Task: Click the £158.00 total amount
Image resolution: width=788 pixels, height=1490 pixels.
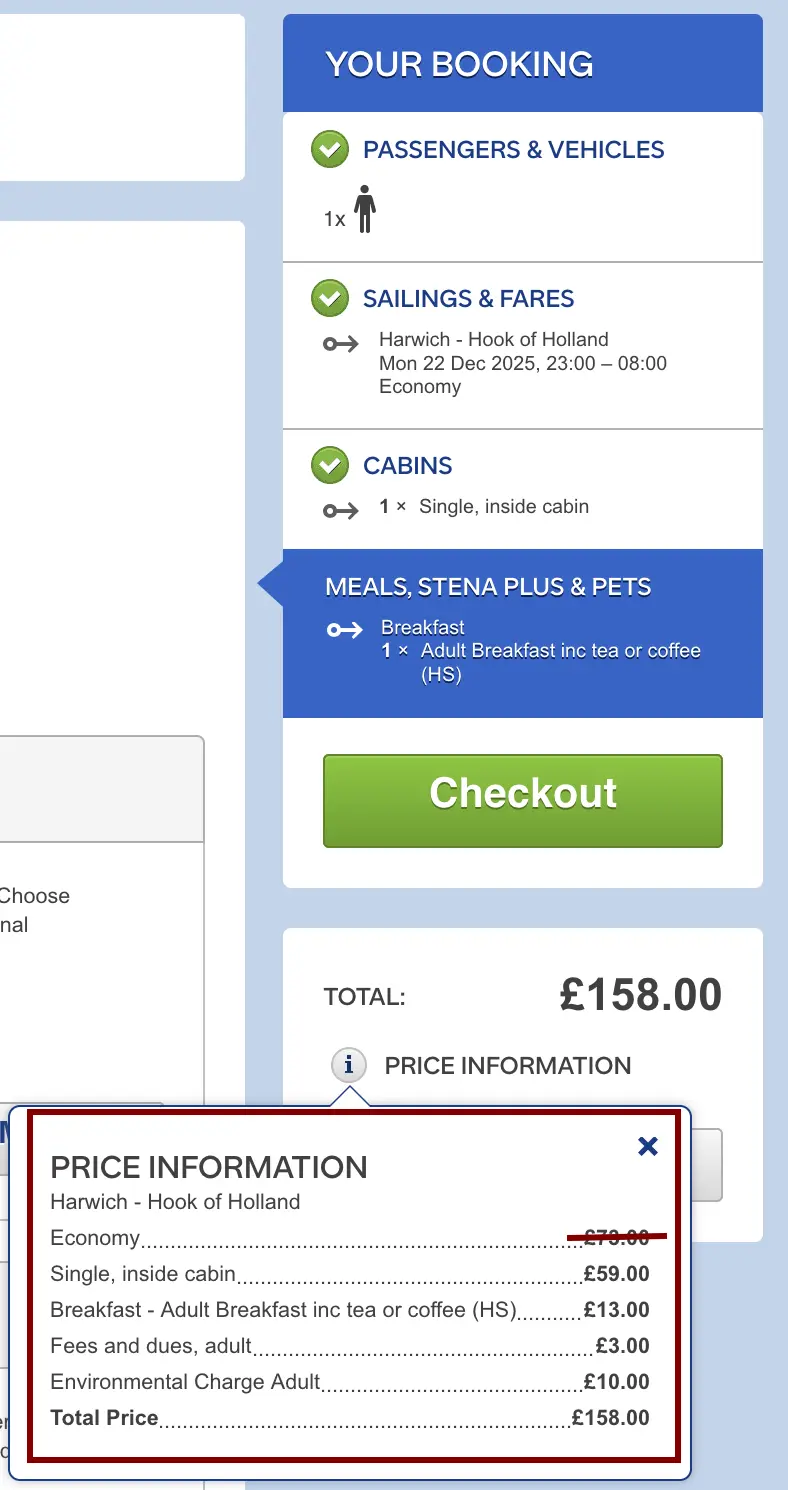Action: click(x=640, y=996)
